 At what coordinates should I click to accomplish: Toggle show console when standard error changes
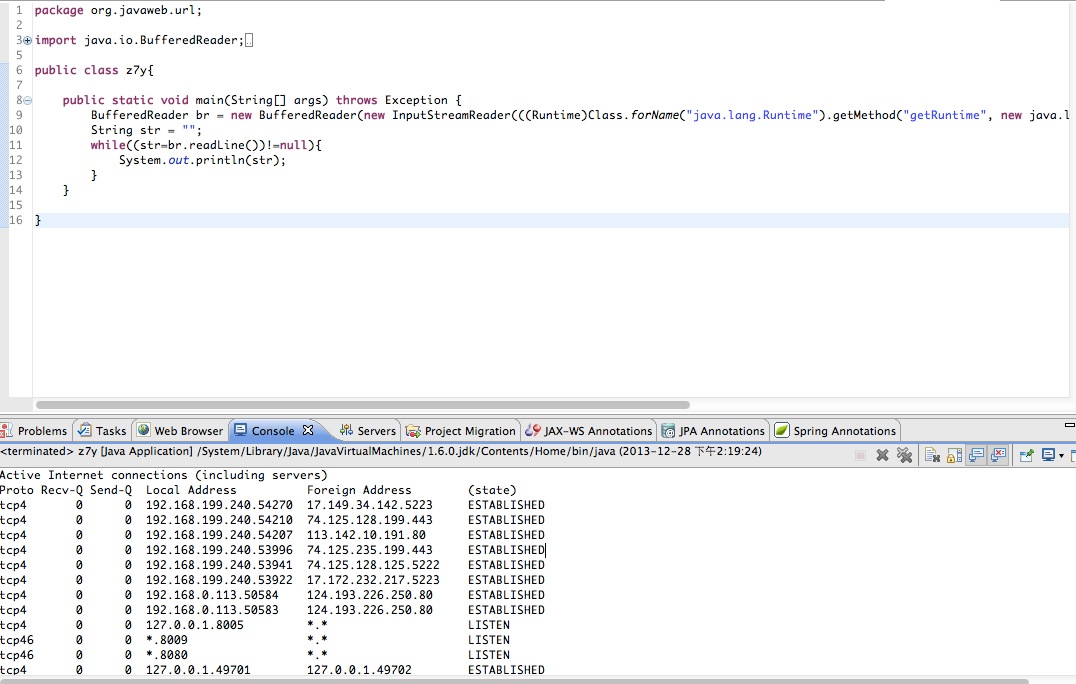coord(998,455)
